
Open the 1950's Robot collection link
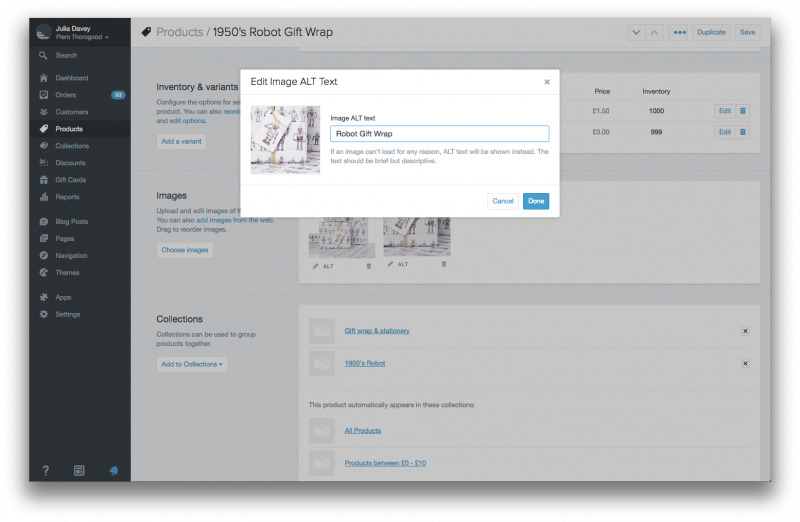tap(365, 363)
